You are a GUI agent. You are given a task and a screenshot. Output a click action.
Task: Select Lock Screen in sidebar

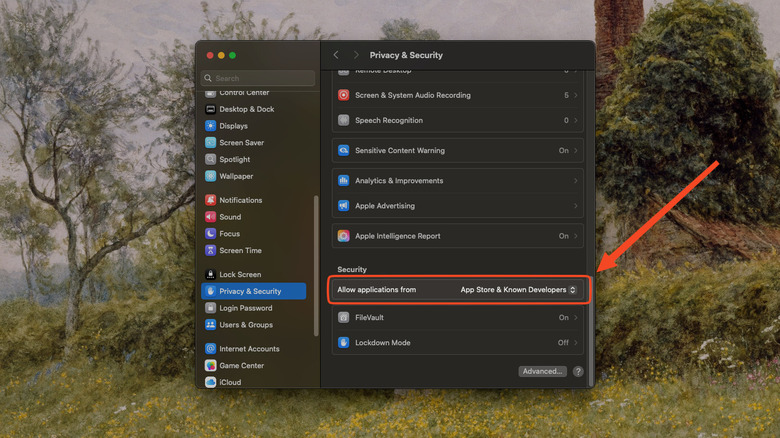(x=240, y=274)
